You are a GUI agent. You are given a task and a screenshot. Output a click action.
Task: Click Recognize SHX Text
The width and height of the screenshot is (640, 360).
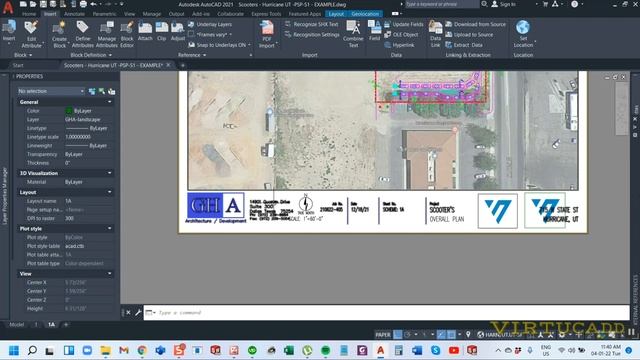point(312,24)
